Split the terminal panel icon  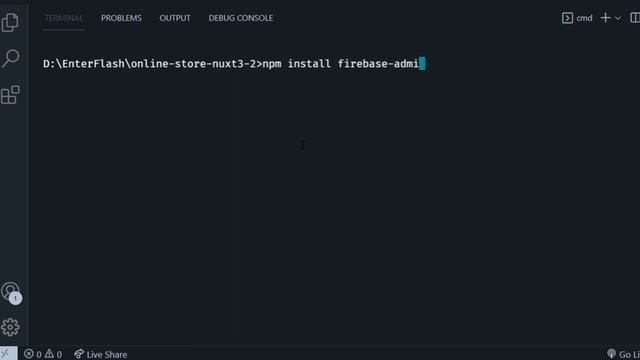click(x=635, y=18)
